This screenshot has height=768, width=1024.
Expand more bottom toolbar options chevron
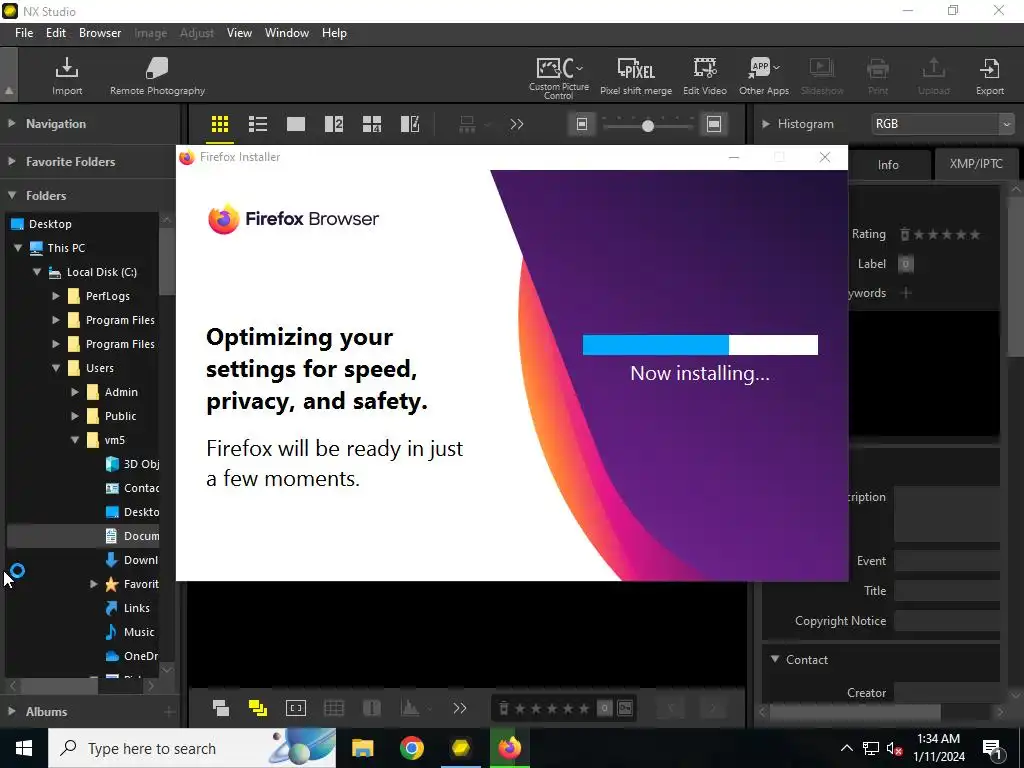(460, 708)
